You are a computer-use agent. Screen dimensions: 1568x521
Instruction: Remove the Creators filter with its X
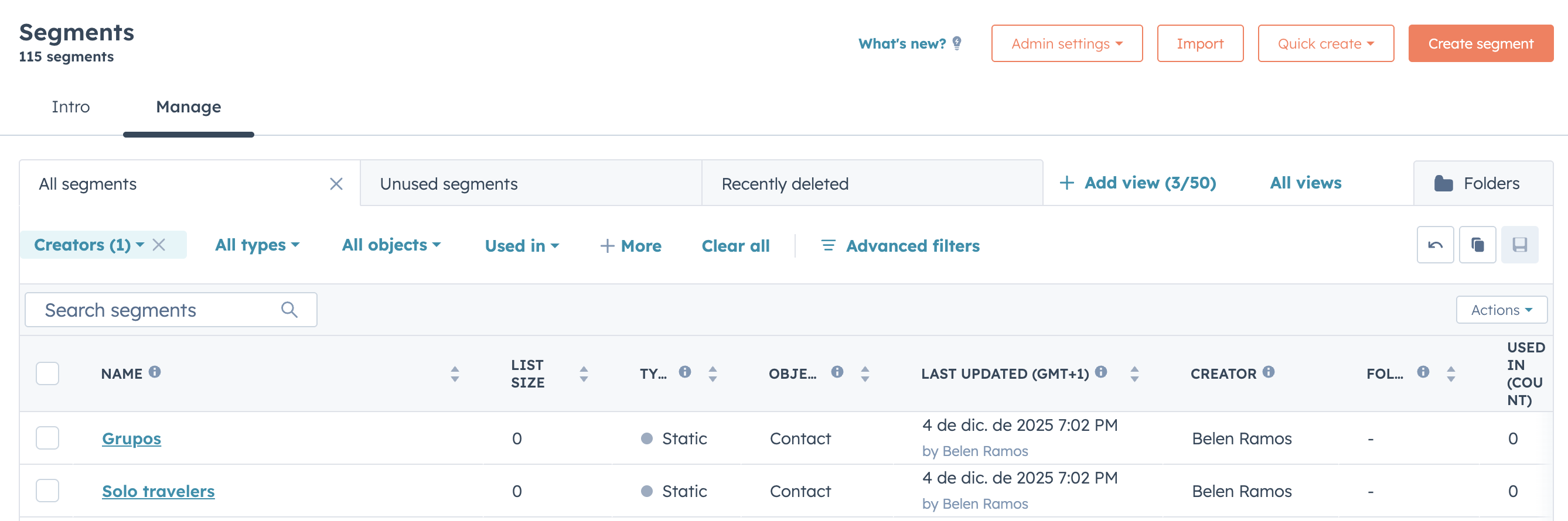coord(159,245)
